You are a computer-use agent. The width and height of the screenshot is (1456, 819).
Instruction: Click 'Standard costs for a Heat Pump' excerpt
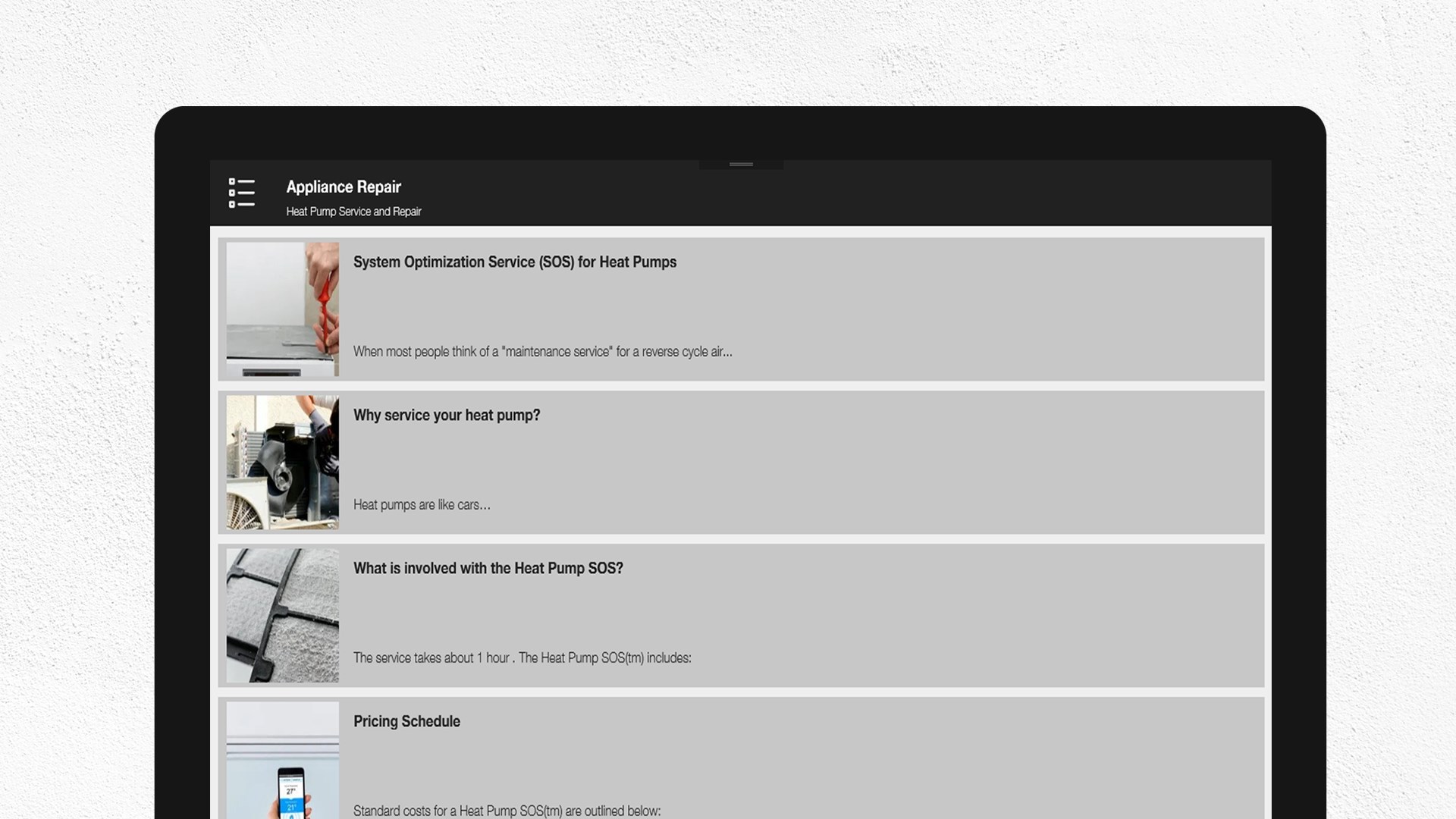point(507,811)
